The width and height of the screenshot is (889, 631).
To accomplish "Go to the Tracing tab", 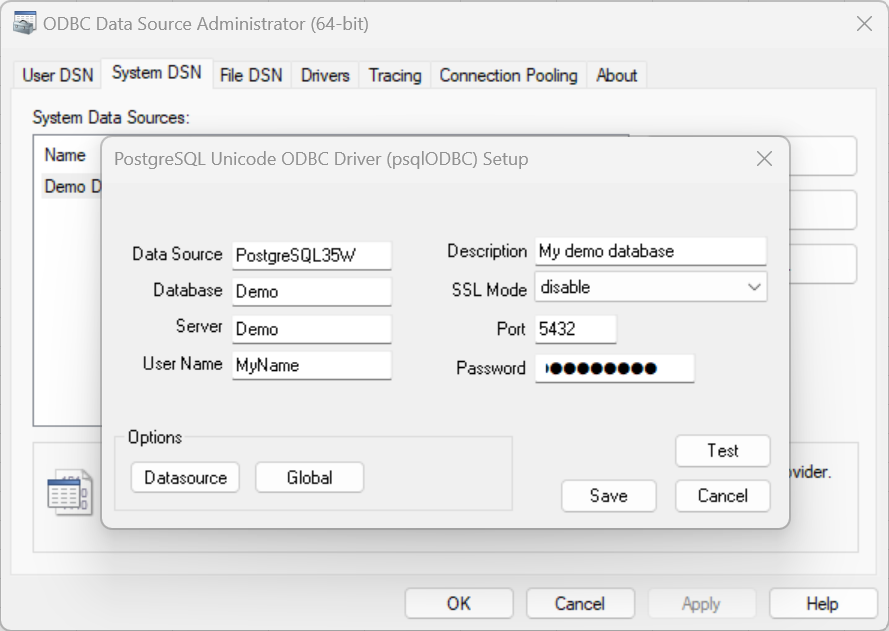I will 395,75.
